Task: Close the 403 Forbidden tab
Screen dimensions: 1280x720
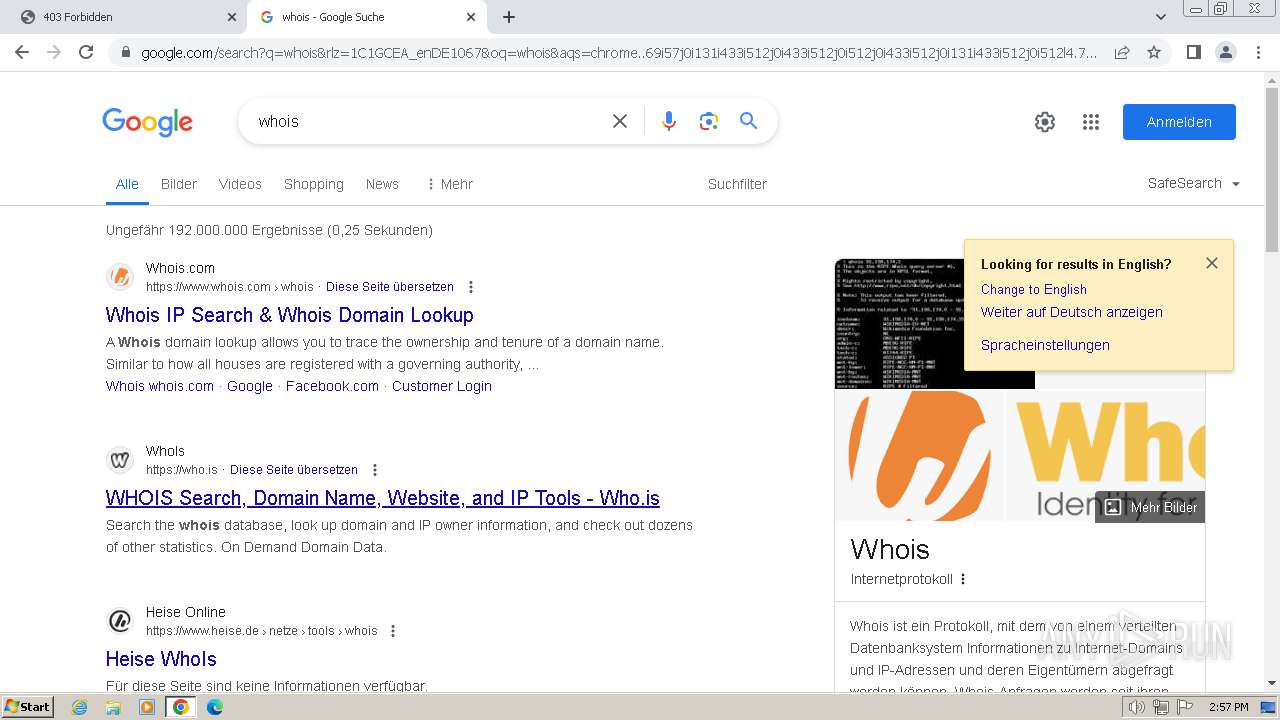Action: coord(232,17)
